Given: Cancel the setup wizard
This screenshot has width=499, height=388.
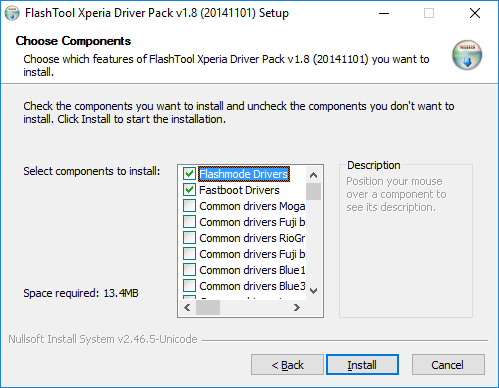Looking at the screenshot, I should (x=448, y=365).
